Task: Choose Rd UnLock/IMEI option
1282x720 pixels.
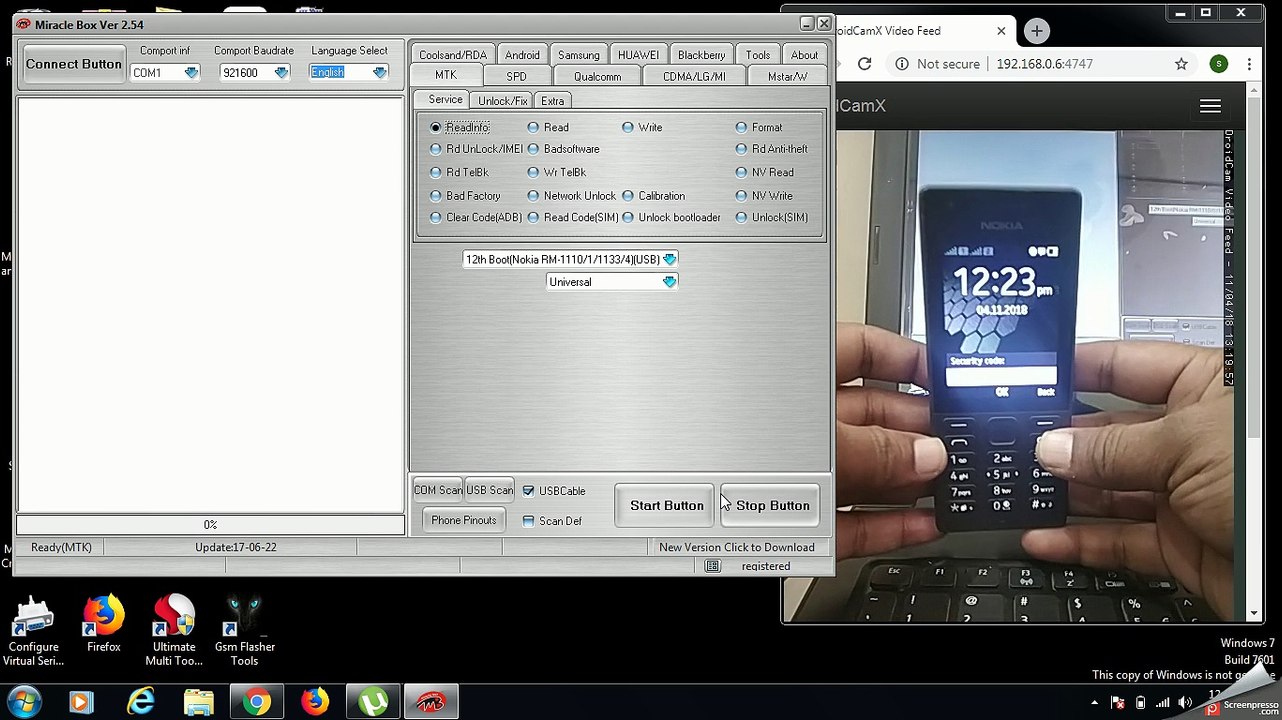Action: [435, 149]
